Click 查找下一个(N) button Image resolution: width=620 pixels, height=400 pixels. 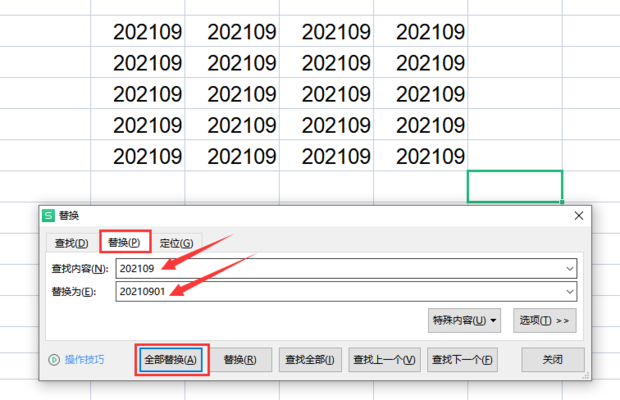pos(460,359)
